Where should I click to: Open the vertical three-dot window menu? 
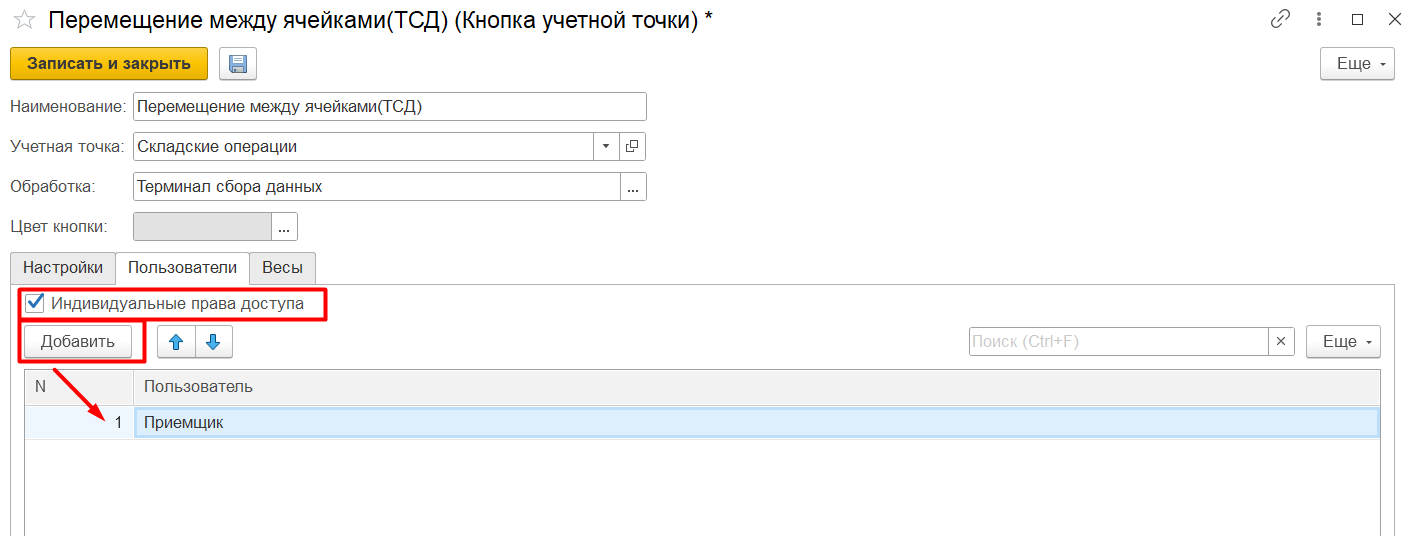coord(1320,19)
